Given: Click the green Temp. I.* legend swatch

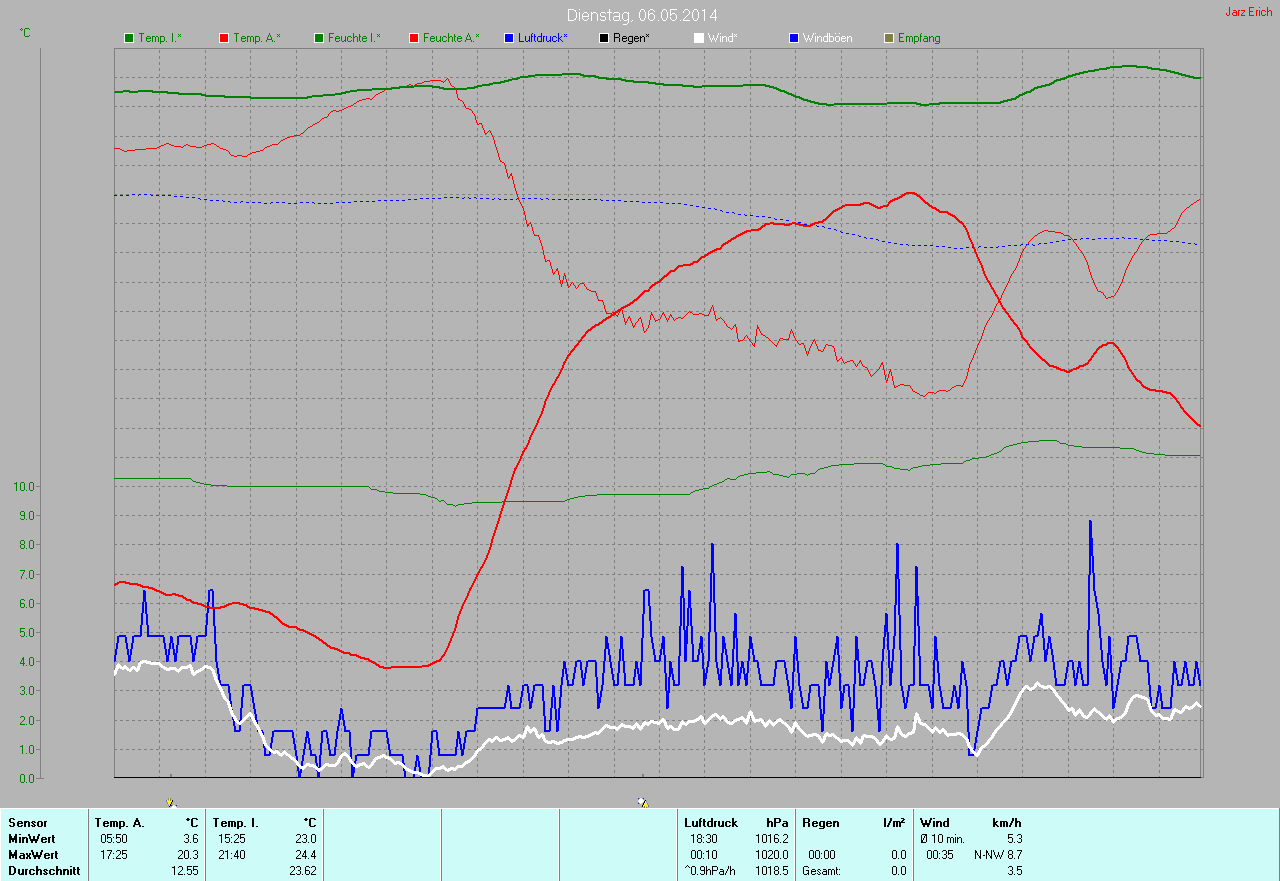Looking at the screenshot, I should coord(128,38).
